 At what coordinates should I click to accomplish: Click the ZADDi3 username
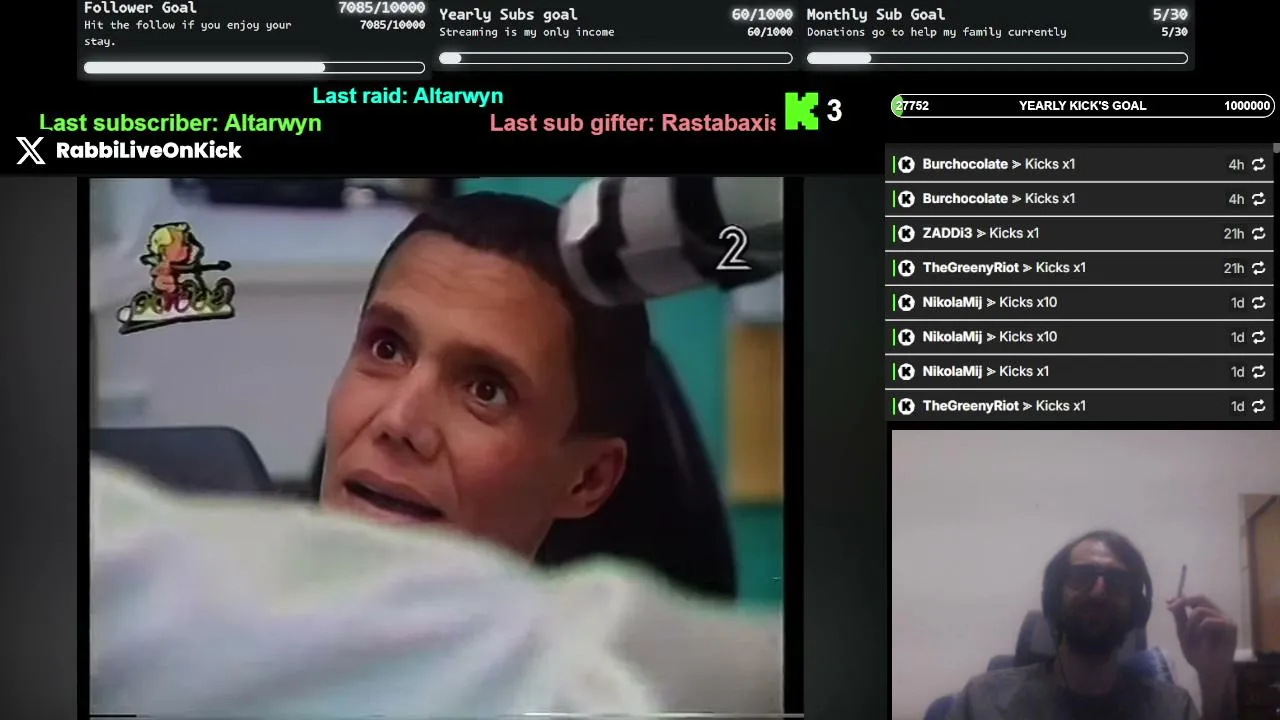tap(947, 234)
